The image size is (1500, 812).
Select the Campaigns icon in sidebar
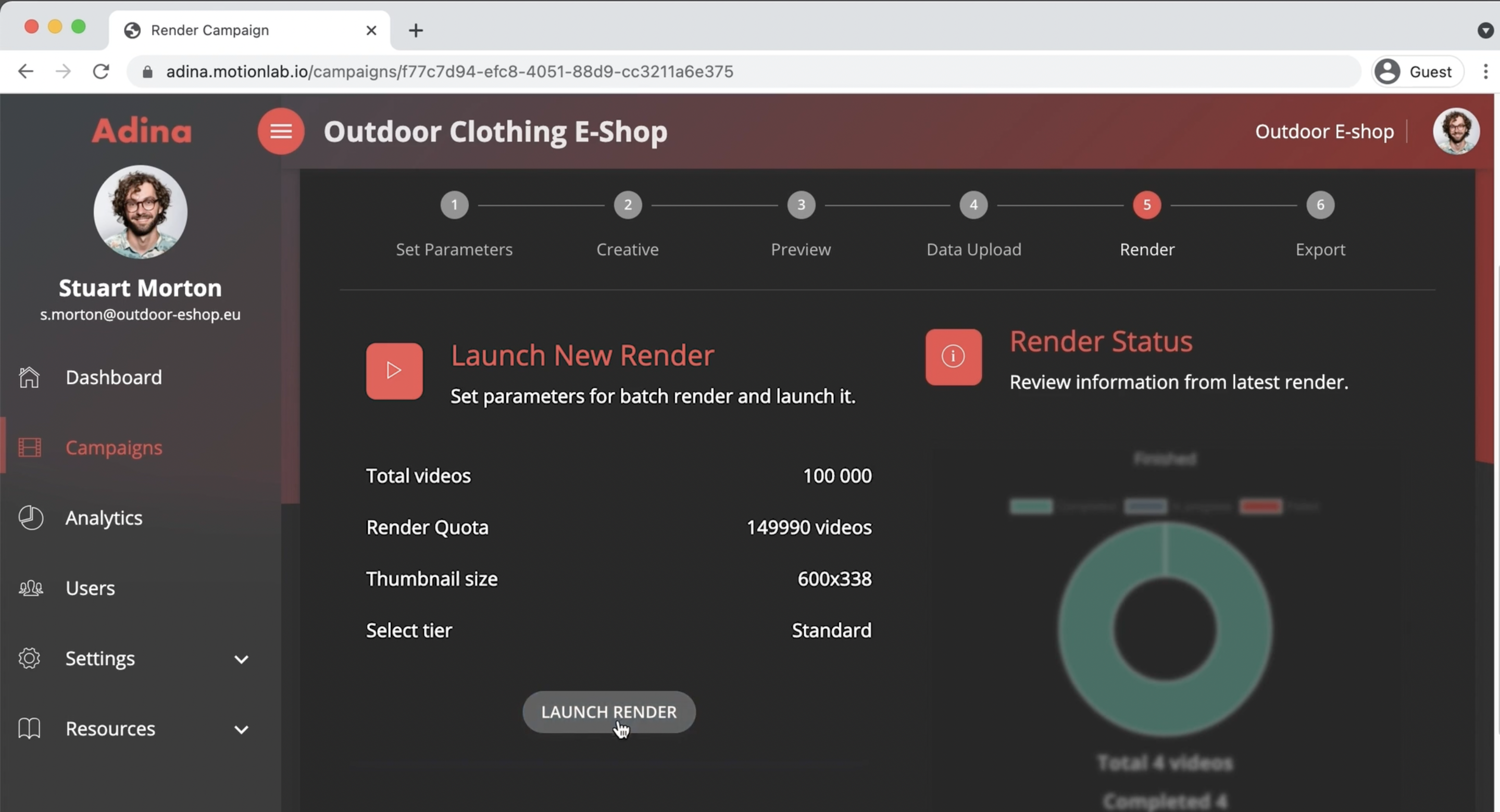30,447
